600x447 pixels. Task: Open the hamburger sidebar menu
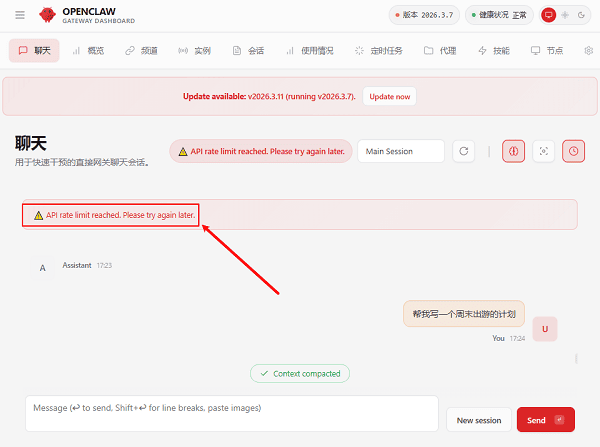[x=20, y=15]
